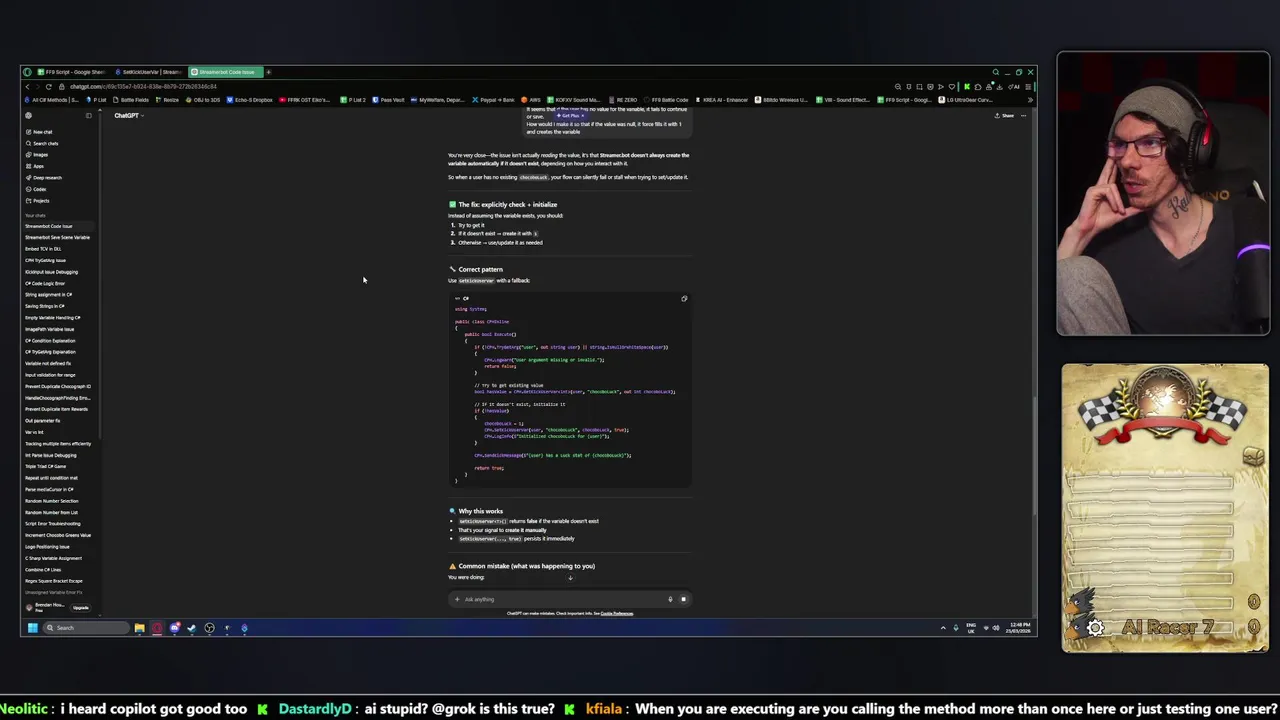Open the Battle Fields bookmark
Viewport: 1280px width, 720px height.
pos(131,100)
